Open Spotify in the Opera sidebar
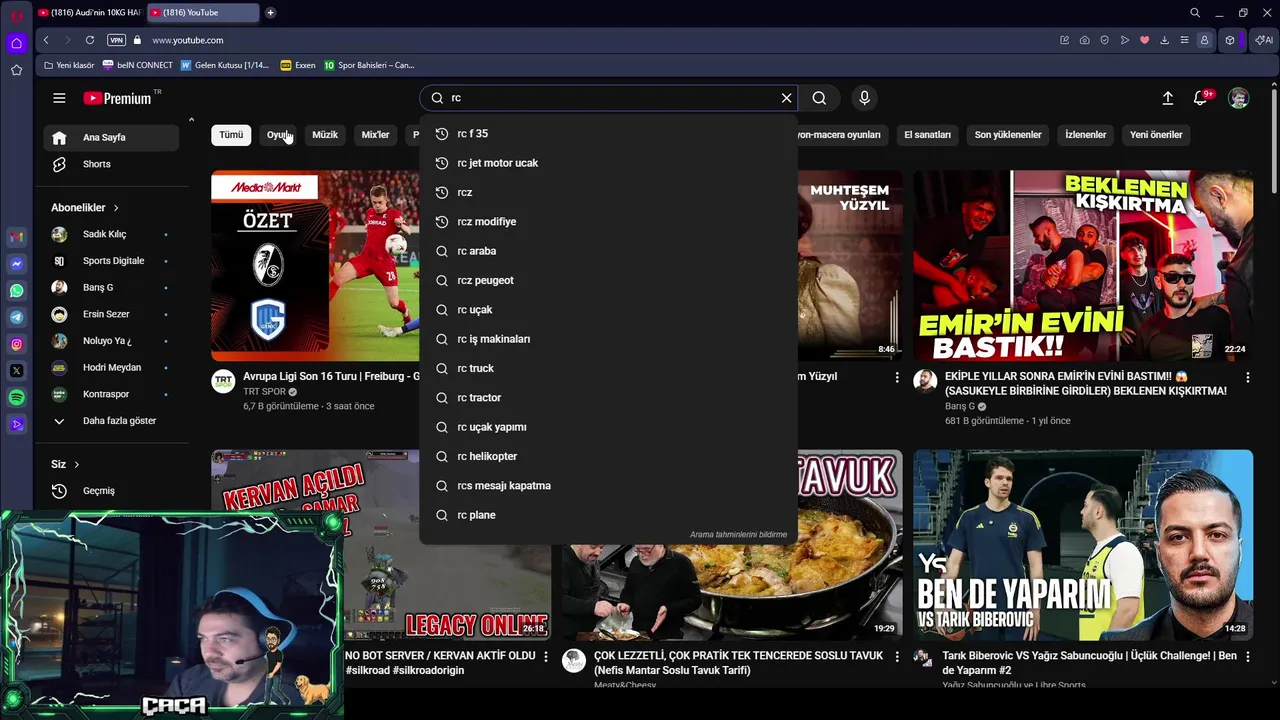 16,397
